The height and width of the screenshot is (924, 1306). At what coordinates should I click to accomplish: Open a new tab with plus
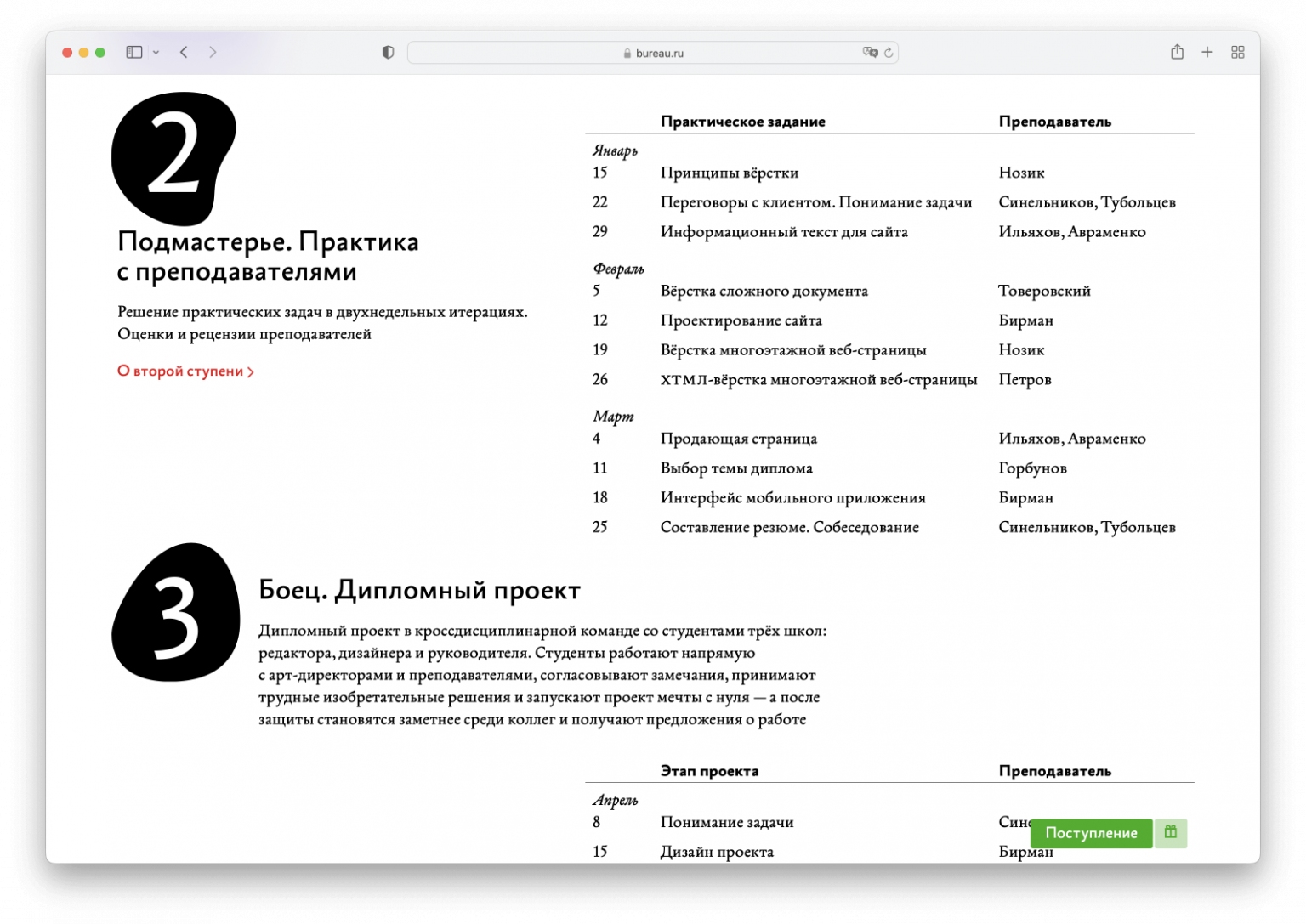1207,53
